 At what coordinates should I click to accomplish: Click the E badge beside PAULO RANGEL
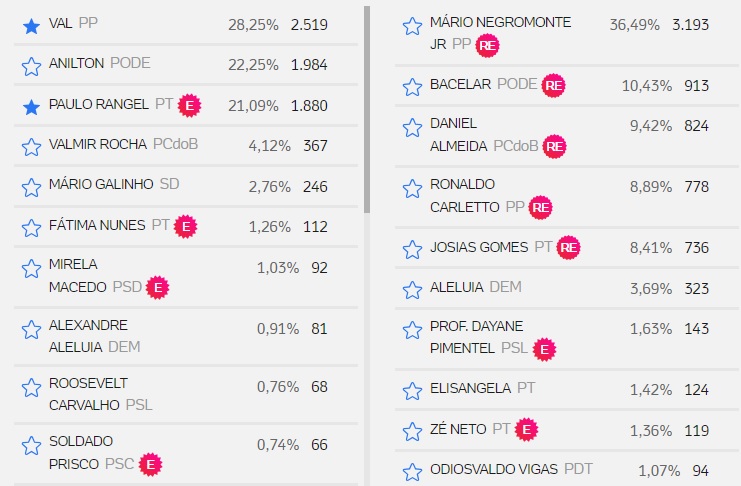(191, 105)
